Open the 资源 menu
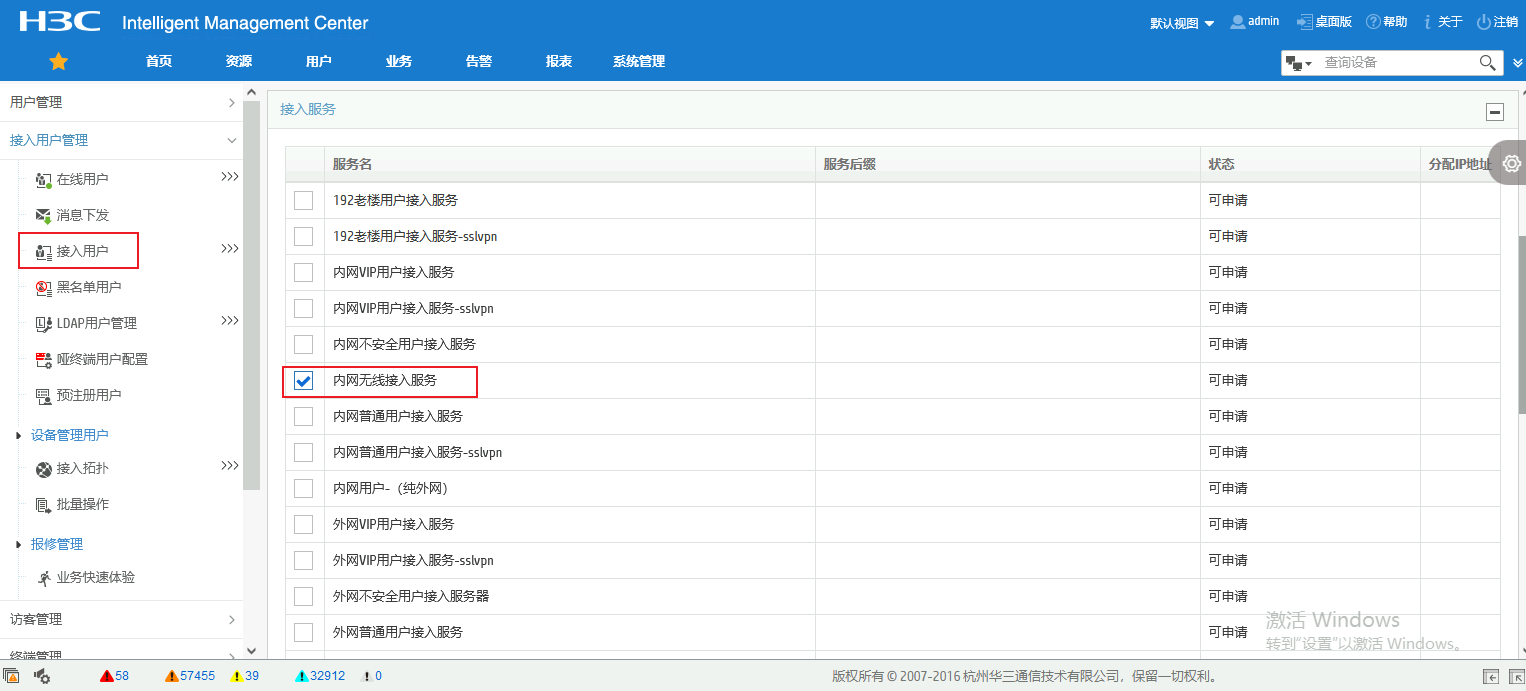This screenshot has width=1526, height=691. pyautogui.click(x=239, y=62)
